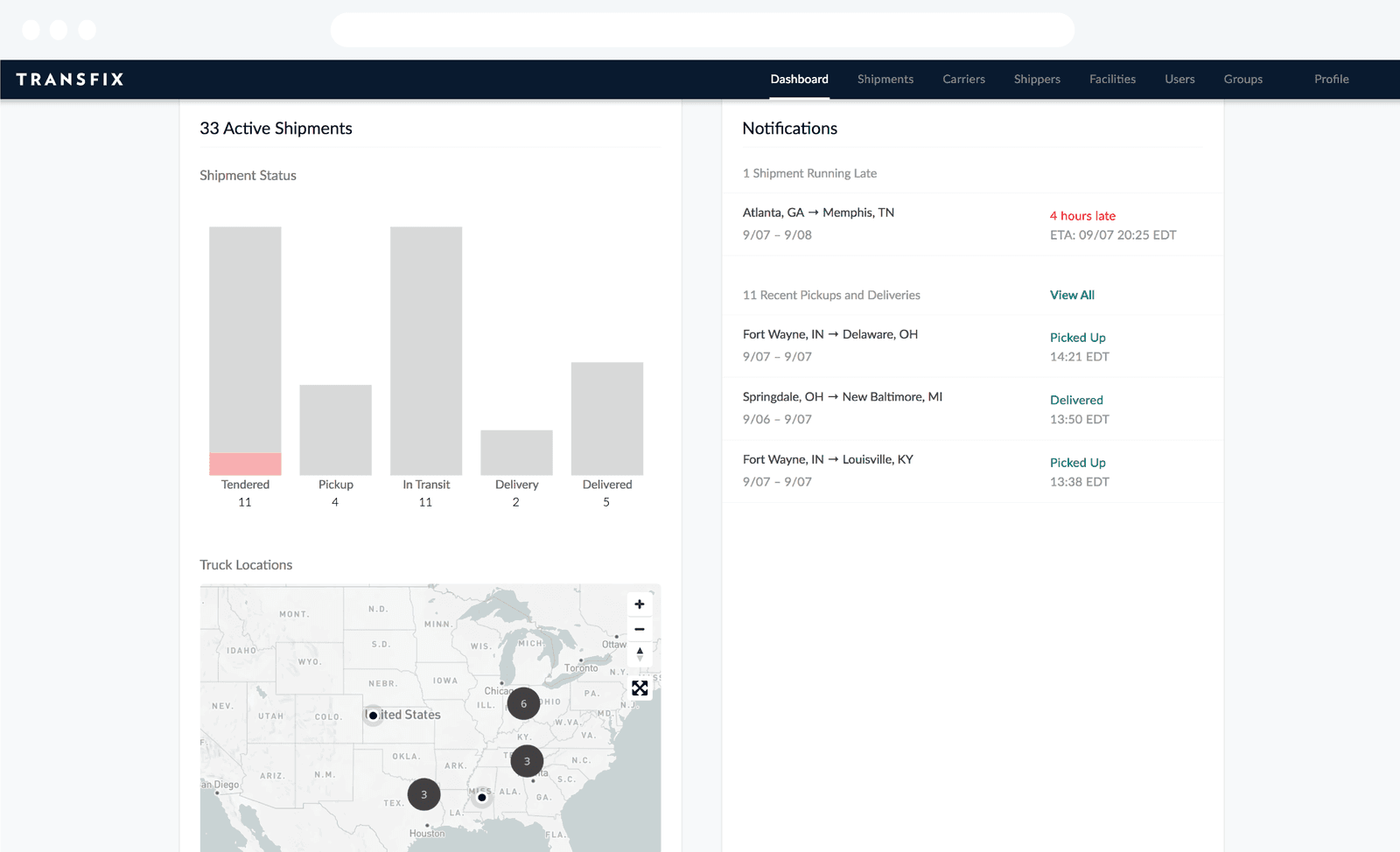Open the Shipments tab
The width and height of the screenshot is (1400, 852).
(x=885, y=79)
